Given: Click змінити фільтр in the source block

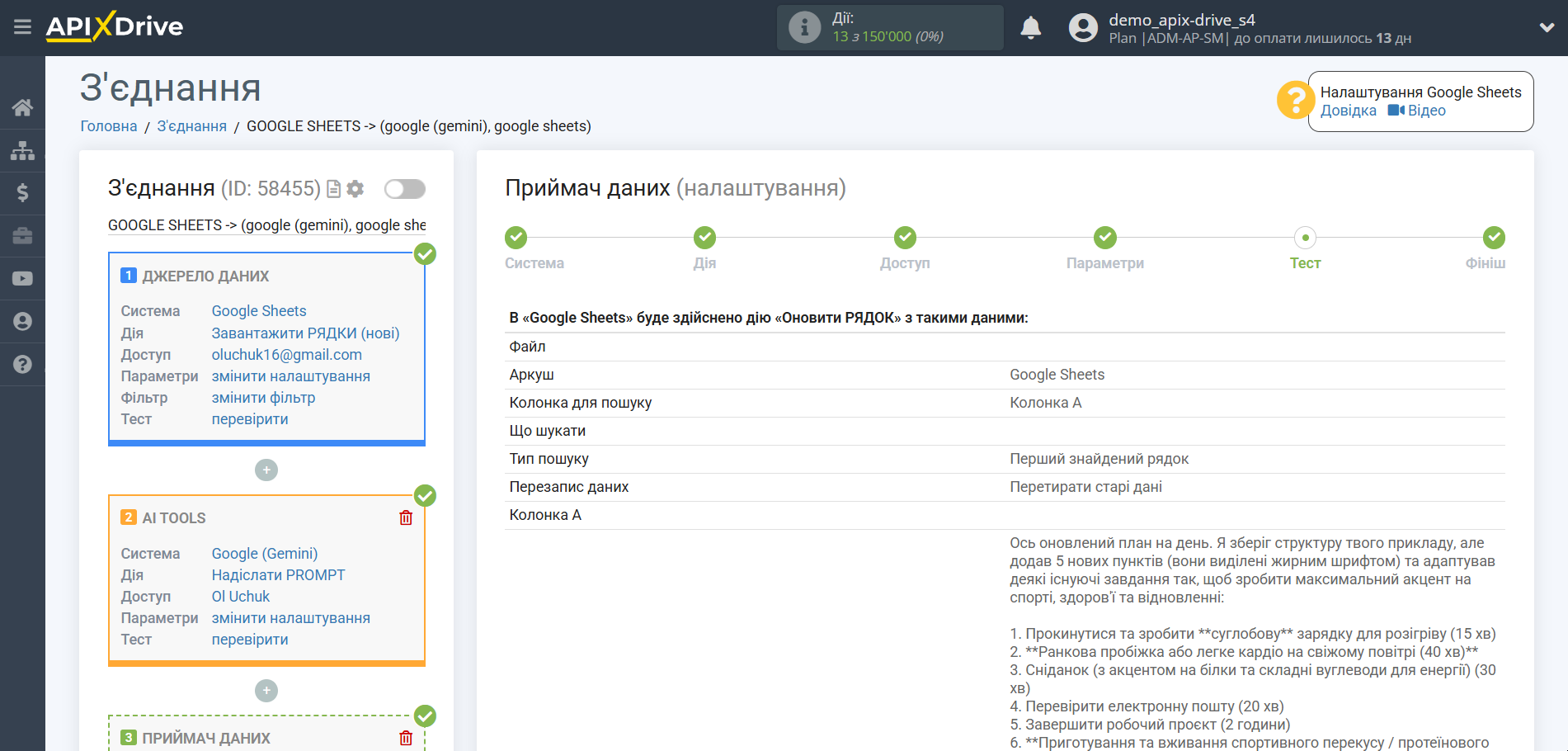Looking at the screenshot, I should click(x=262, y=397).
